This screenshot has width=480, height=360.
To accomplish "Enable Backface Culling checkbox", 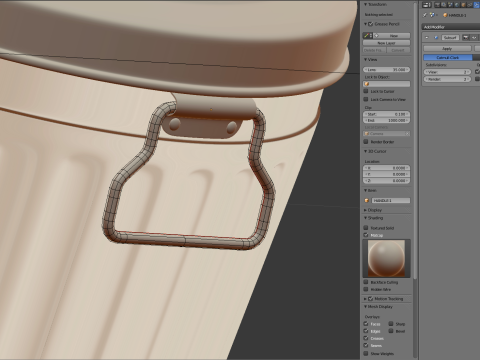I will point(366,282).
